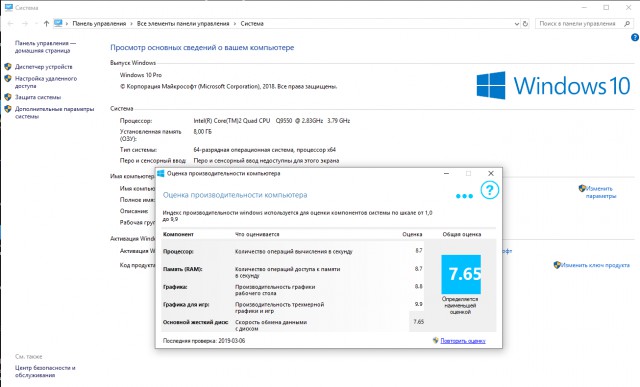Go up one level with Up arrow

(x=46, y=24)
